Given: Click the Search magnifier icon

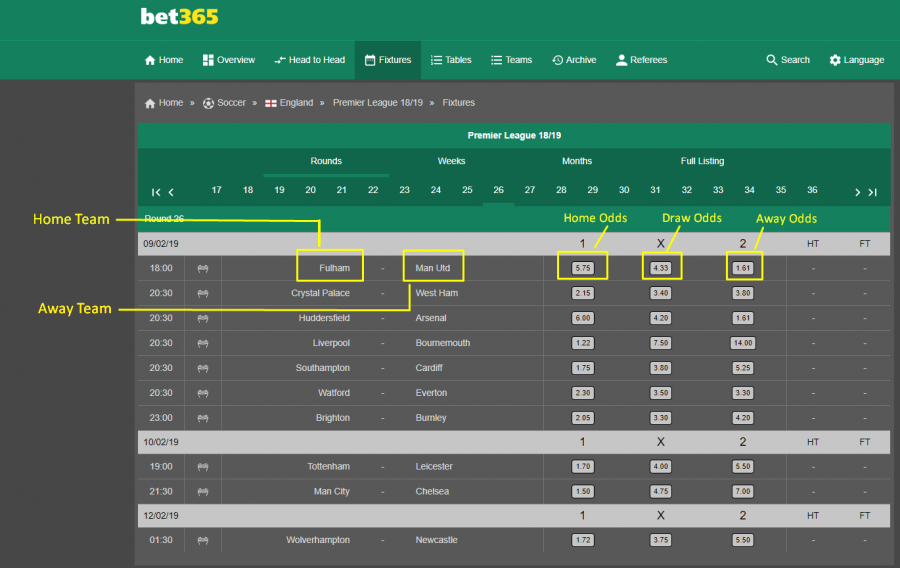Looking at the screenshot, I should click(771, 60).
